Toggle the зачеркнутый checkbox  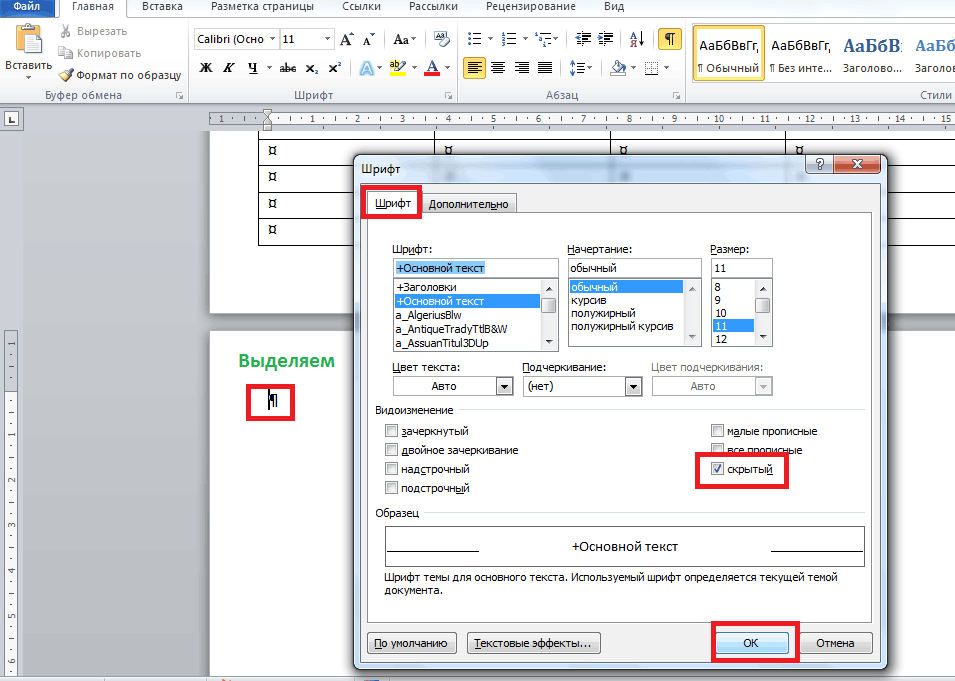pos(391,431)
